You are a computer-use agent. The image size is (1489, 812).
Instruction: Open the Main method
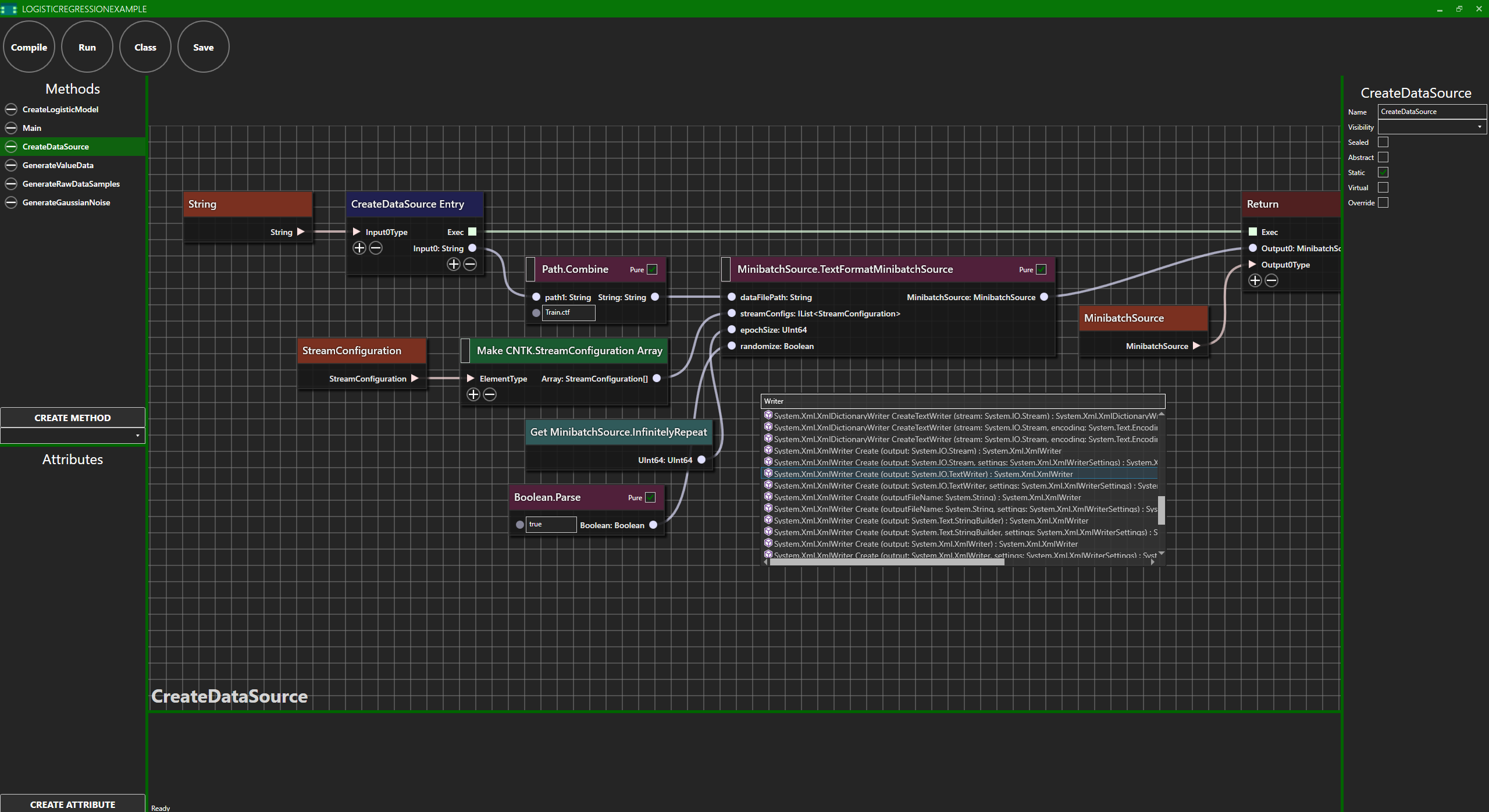click(x=32, y=128)
